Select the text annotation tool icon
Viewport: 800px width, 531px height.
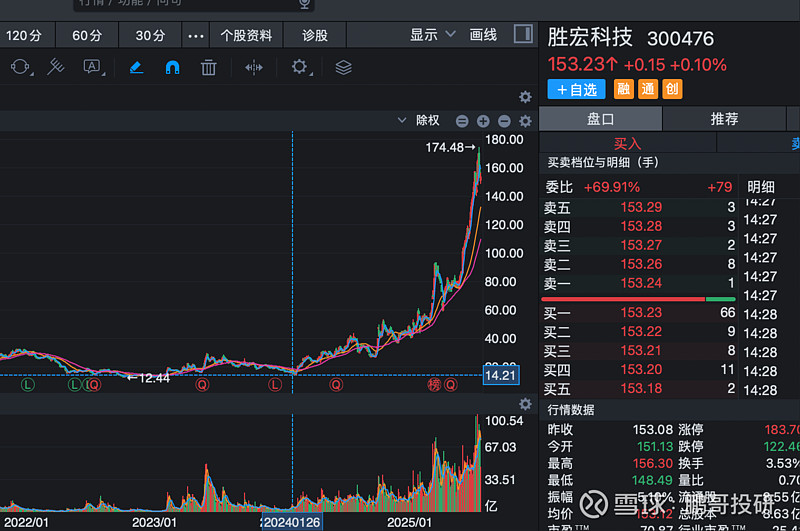[x=92, y=67]
